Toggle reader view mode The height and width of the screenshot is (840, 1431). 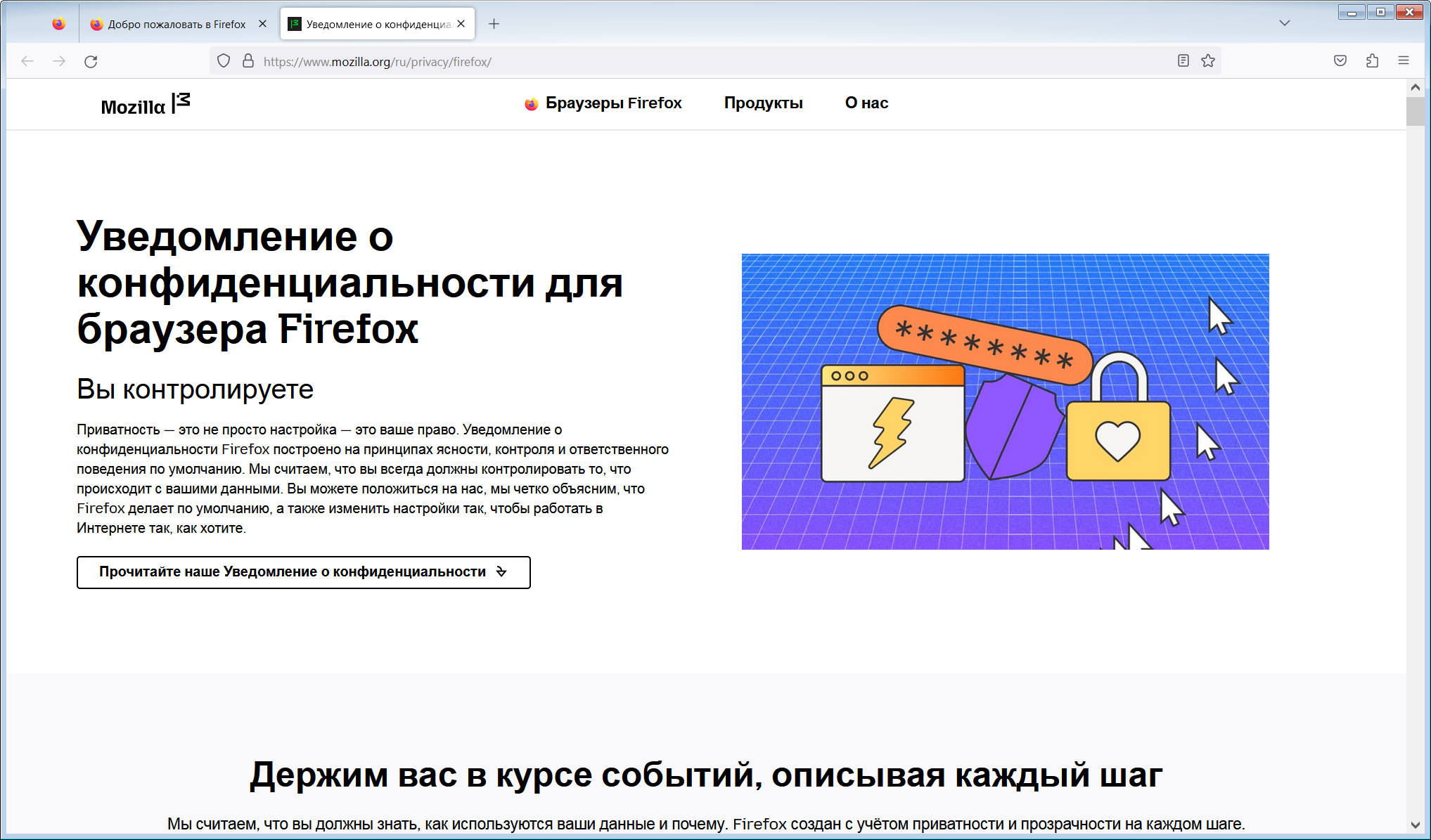point(1183,61)
